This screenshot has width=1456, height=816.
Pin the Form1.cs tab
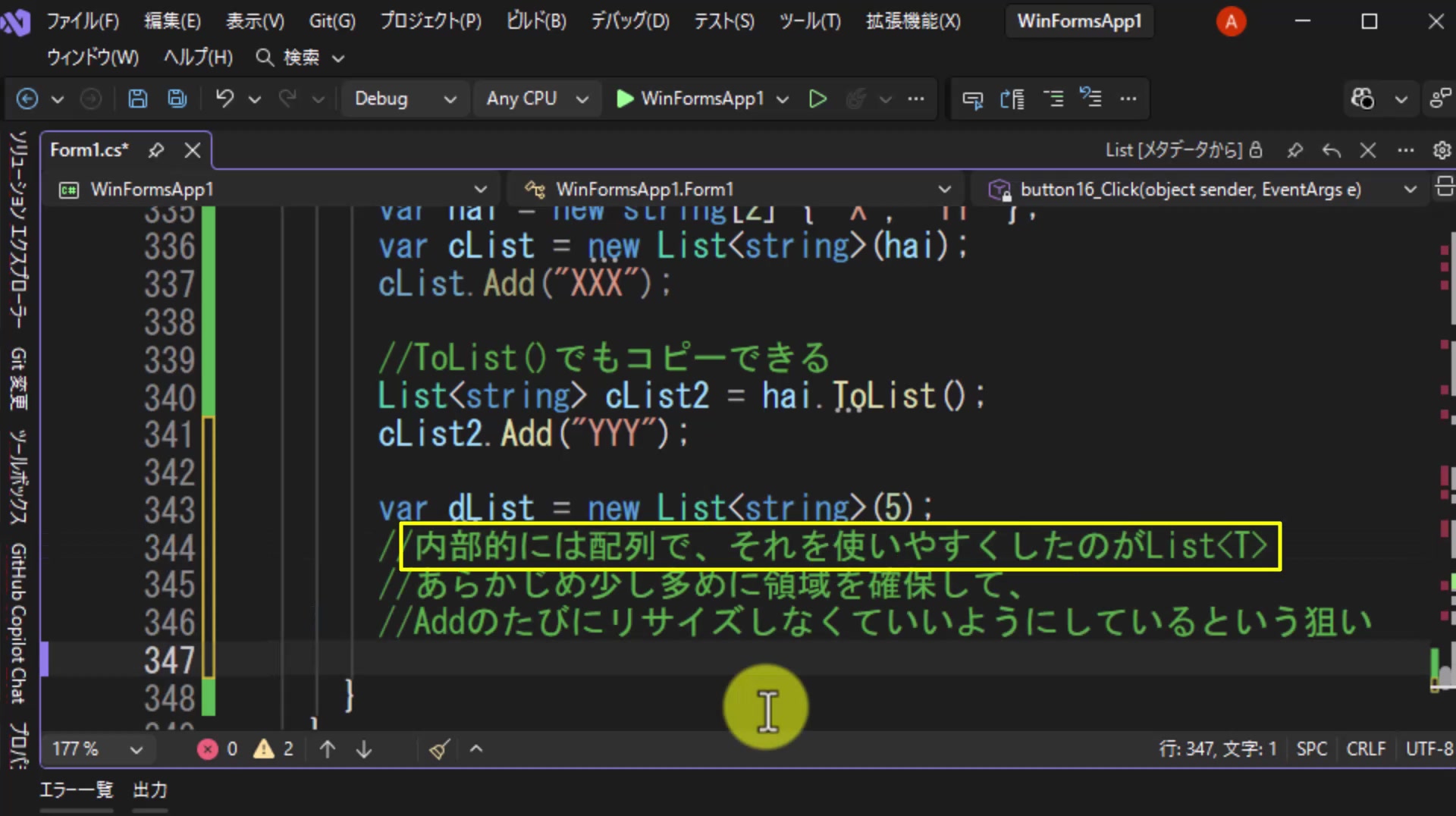[156, 150]
